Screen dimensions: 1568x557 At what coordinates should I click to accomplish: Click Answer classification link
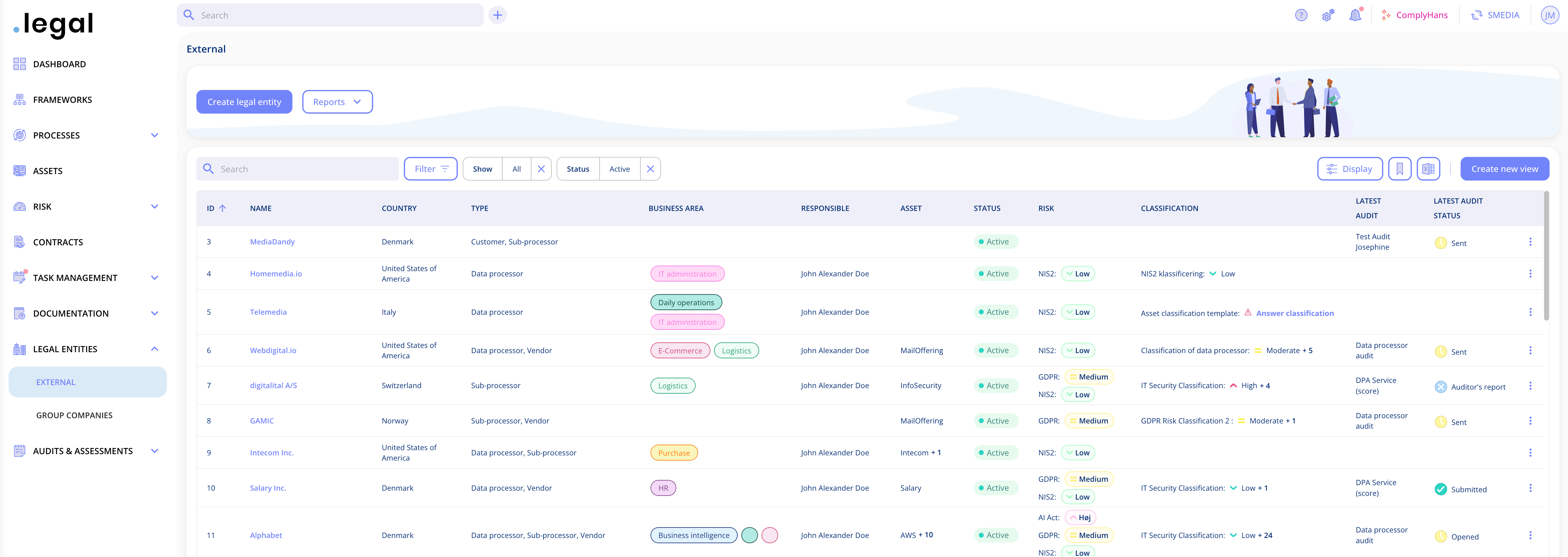[x=1295, y=313]
